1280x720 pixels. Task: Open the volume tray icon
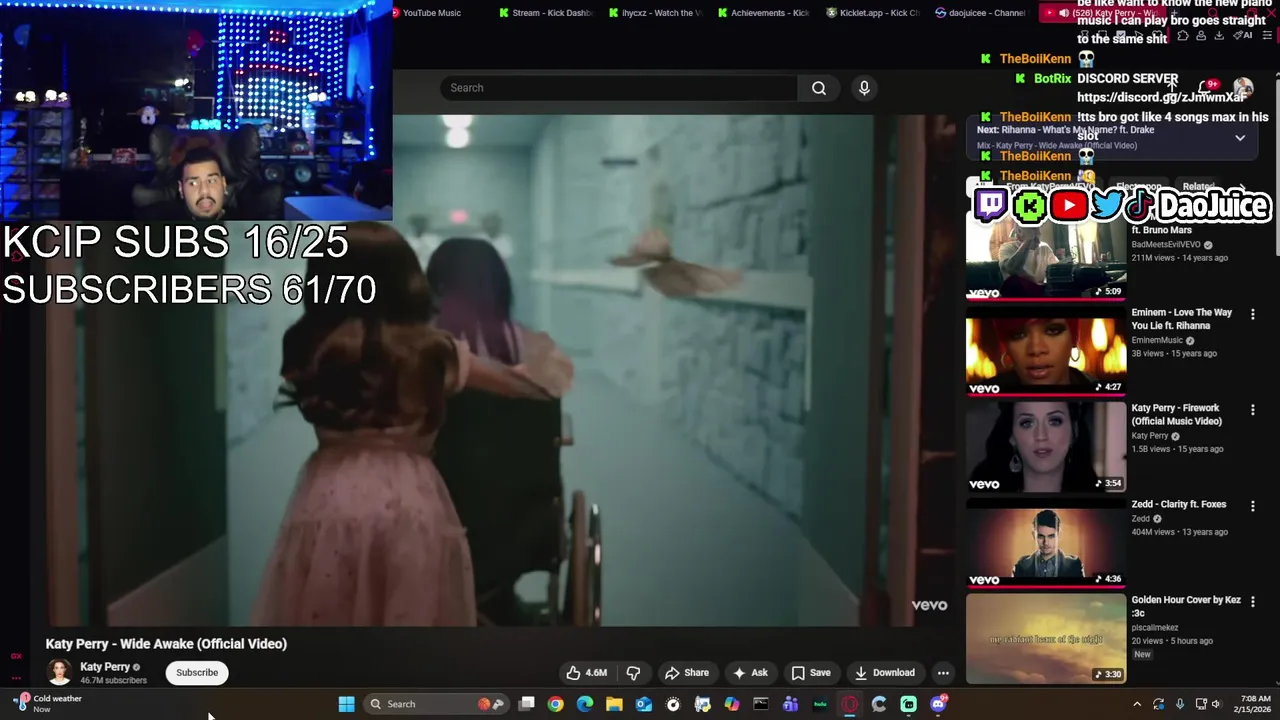tap(1217, 704)
